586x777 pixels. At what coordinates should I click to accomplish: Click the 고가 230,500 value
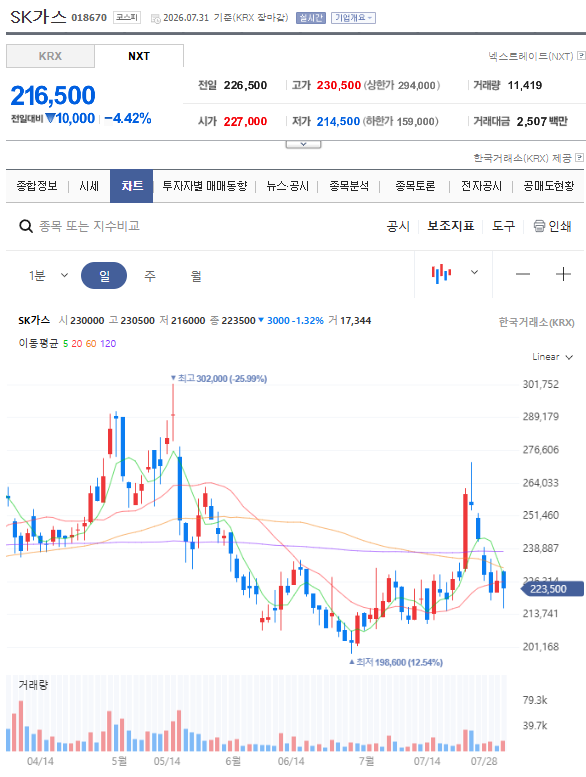(339, 85)
